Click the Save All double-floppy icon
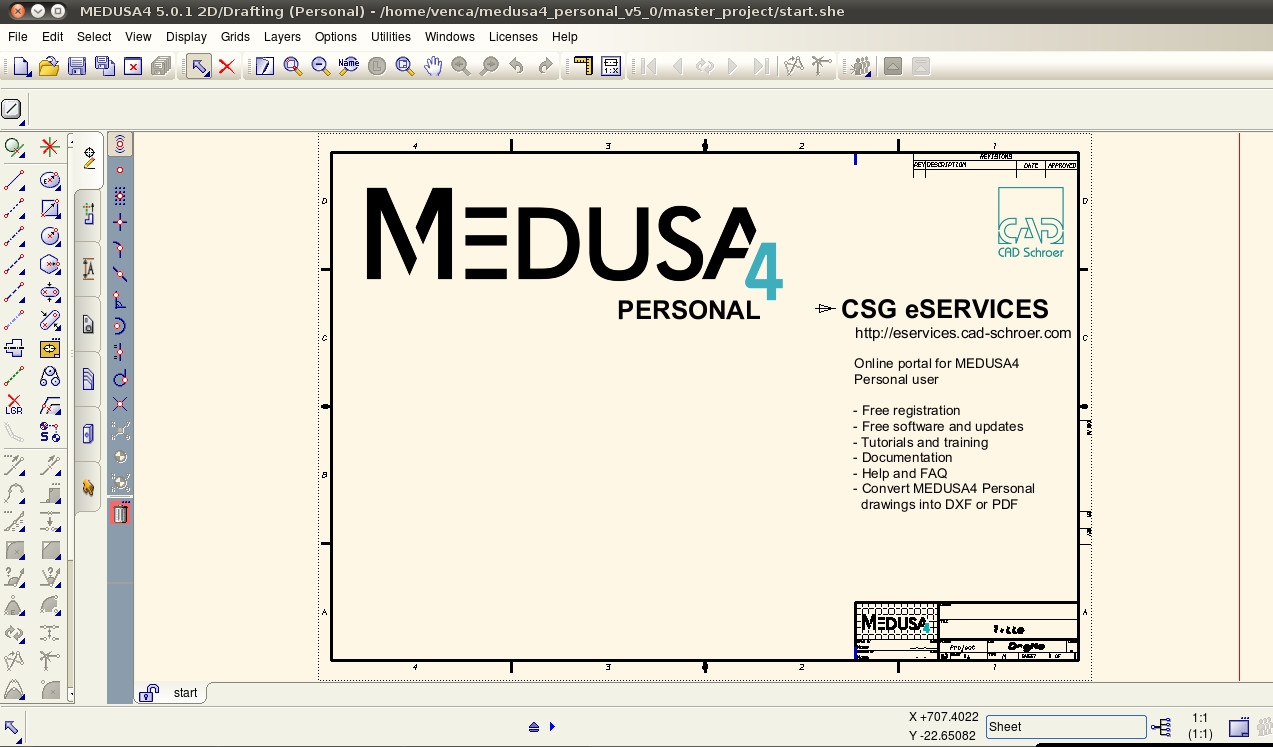This screenshot has width=1273, height=747. click(x=104, y=67)
